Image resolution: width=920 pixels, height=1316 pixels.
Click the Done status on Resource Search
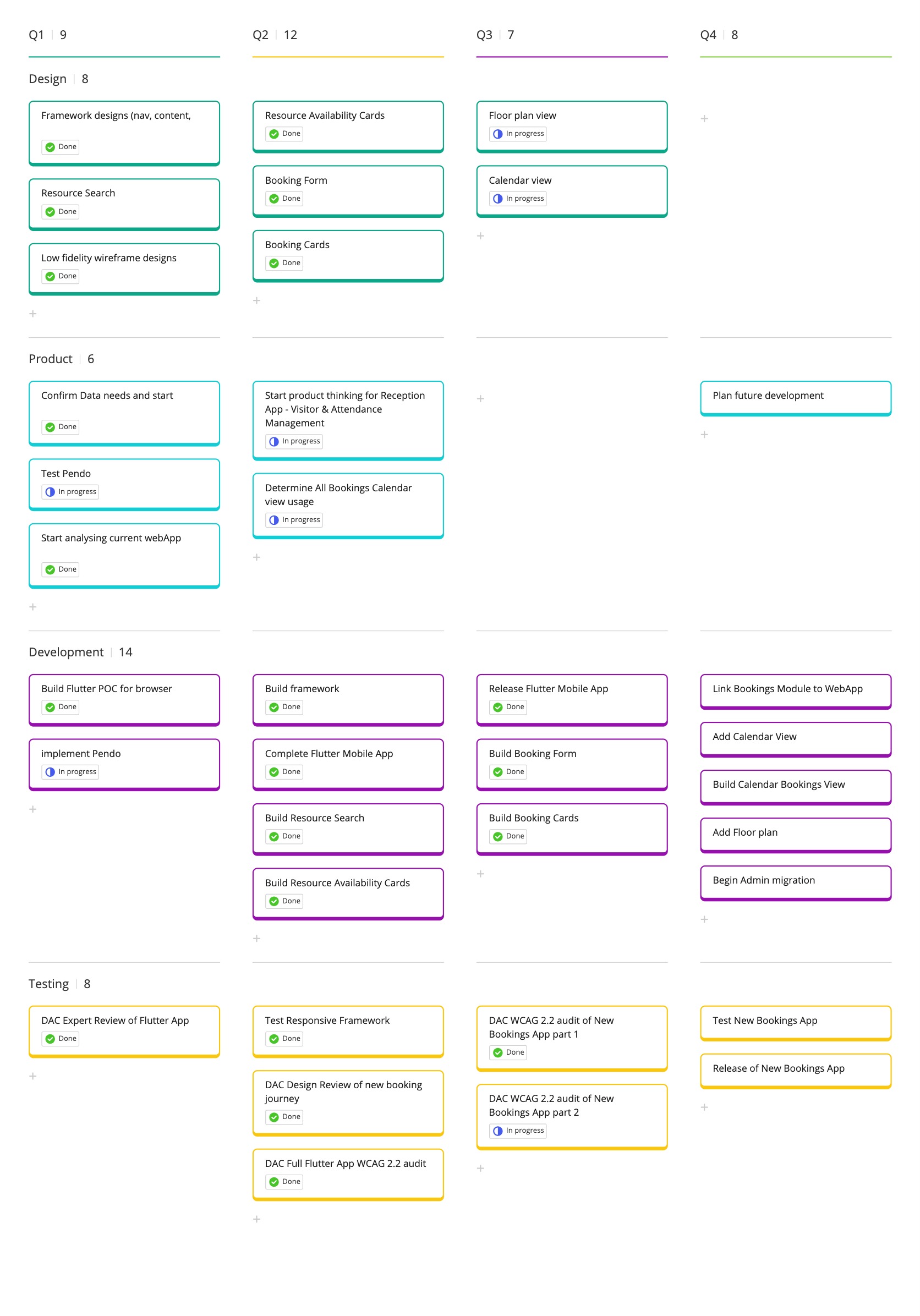click(61, 212)
